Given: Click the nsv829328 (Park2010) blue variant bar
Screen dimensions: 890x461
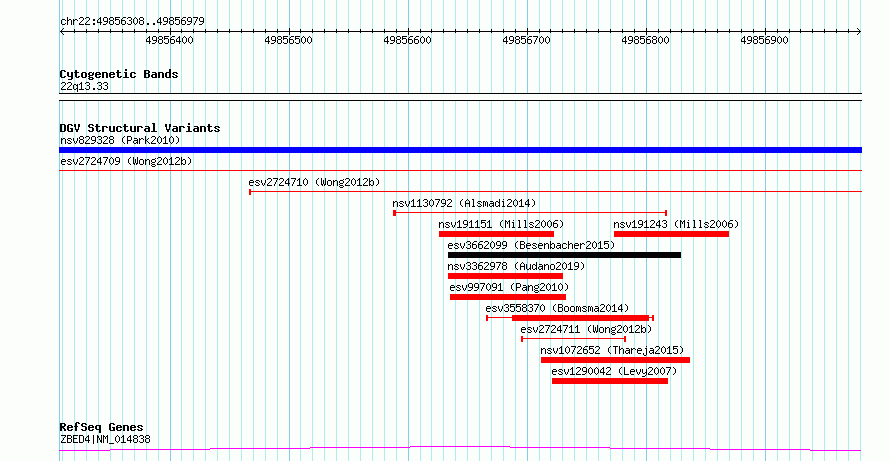Looking at the screenshot, I should (x=460, y=150).
